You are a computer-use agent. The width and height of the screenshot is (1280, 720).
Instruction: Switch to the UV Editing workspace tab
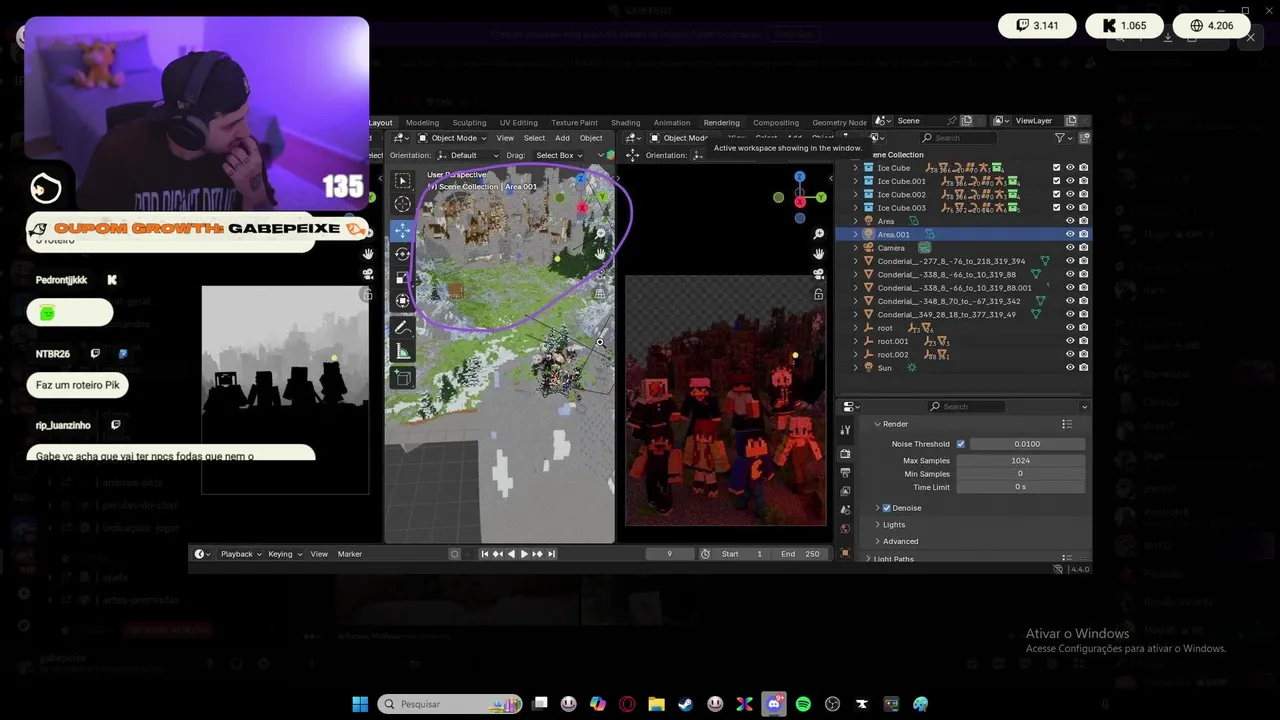tap(518, 123)
